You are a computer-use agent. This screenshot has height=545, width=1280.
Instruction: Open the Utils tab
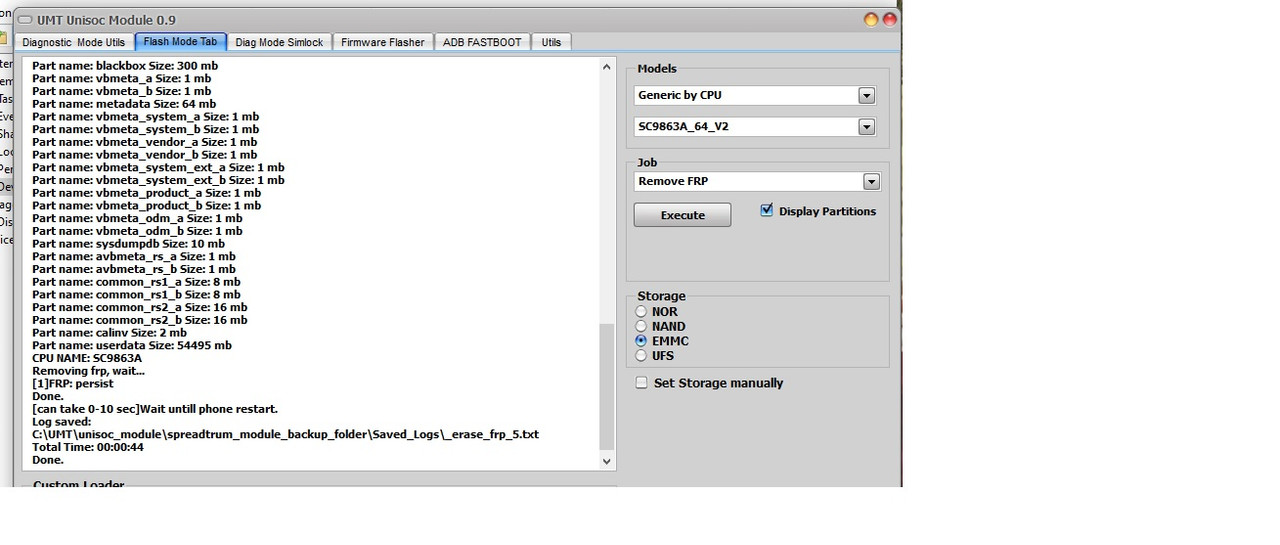tap(551, 42)
